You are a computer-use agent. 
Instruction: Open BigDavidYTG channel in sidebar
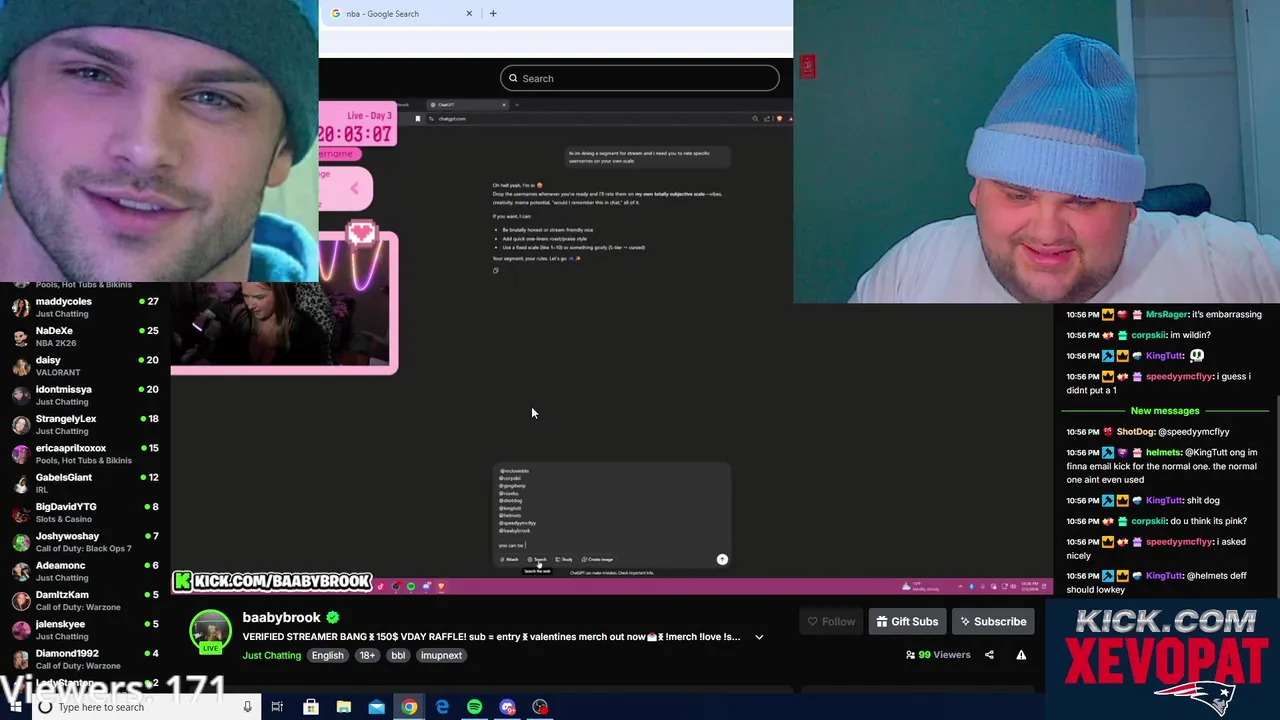(85, 512)
